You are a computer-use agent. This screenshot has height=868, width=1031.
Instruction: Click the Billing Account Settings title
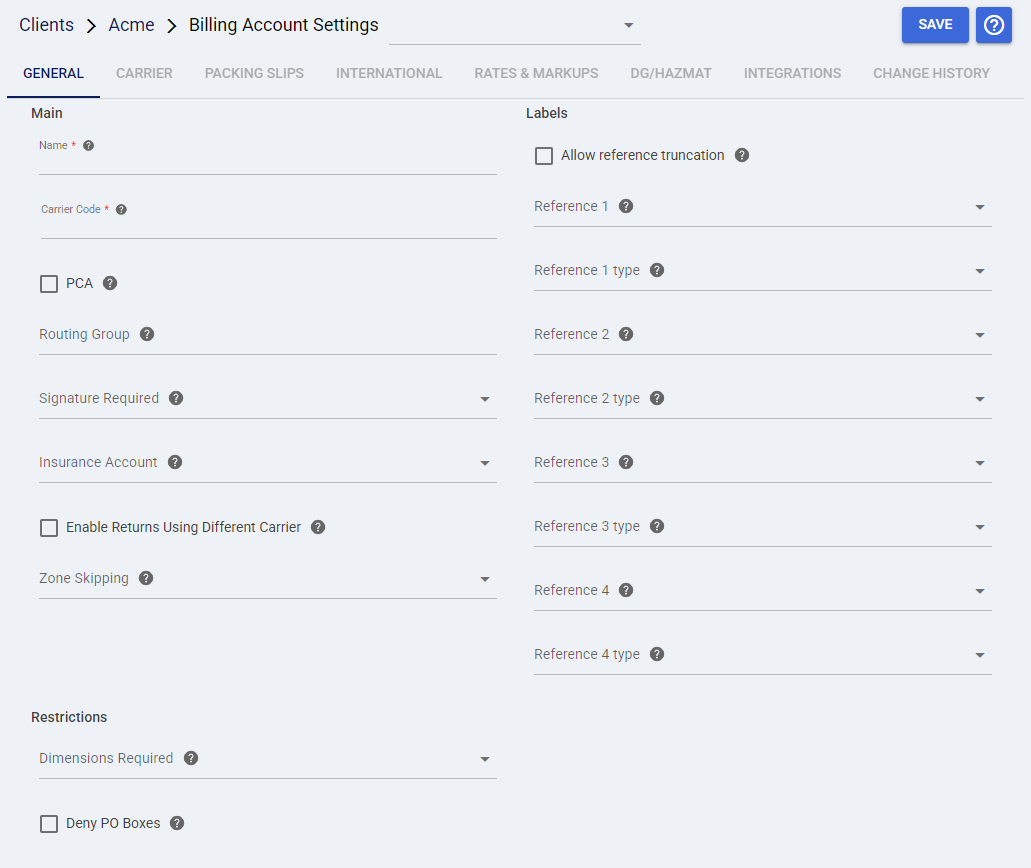pyautogui.click(x=283, y=25)
